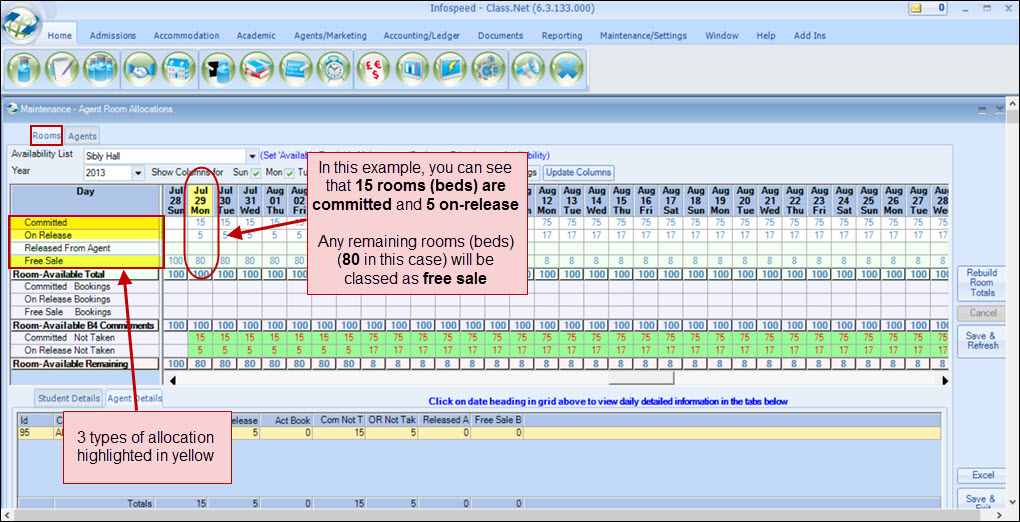The width and height of the screenshot is (1020, 522).
Task: Click the blue X toolbar icon
Action: coord(567,70)
